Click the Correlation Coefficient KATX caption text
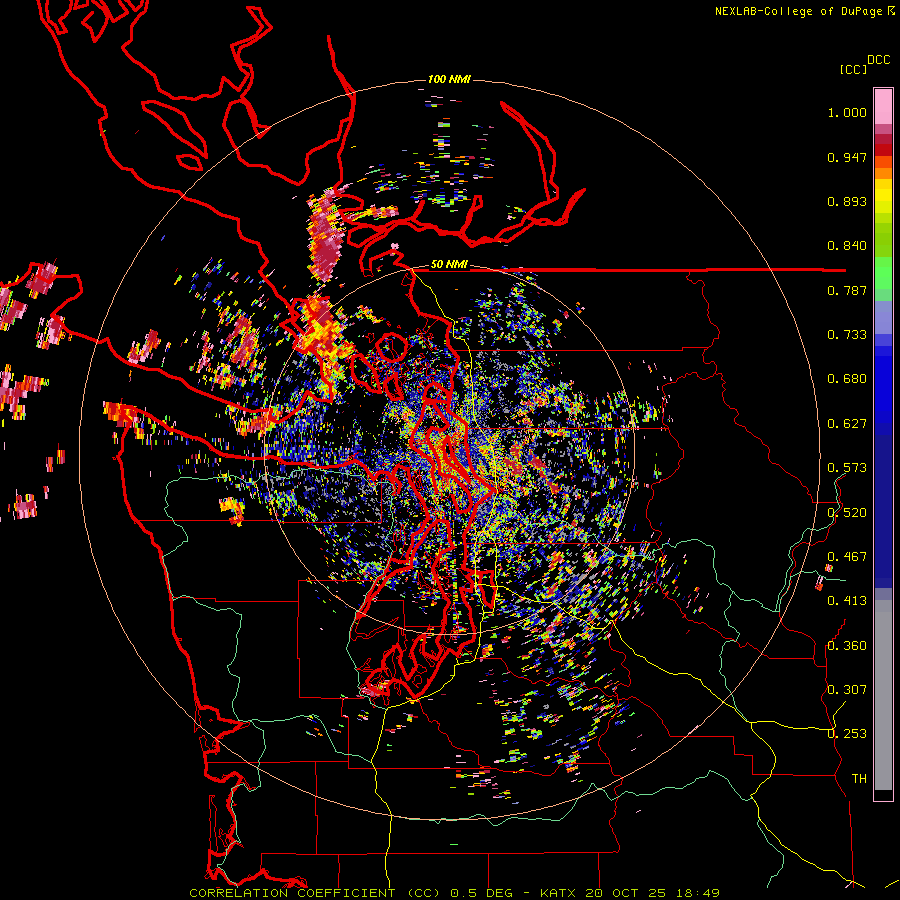The image size is (900, 900). tap(454, 893)
